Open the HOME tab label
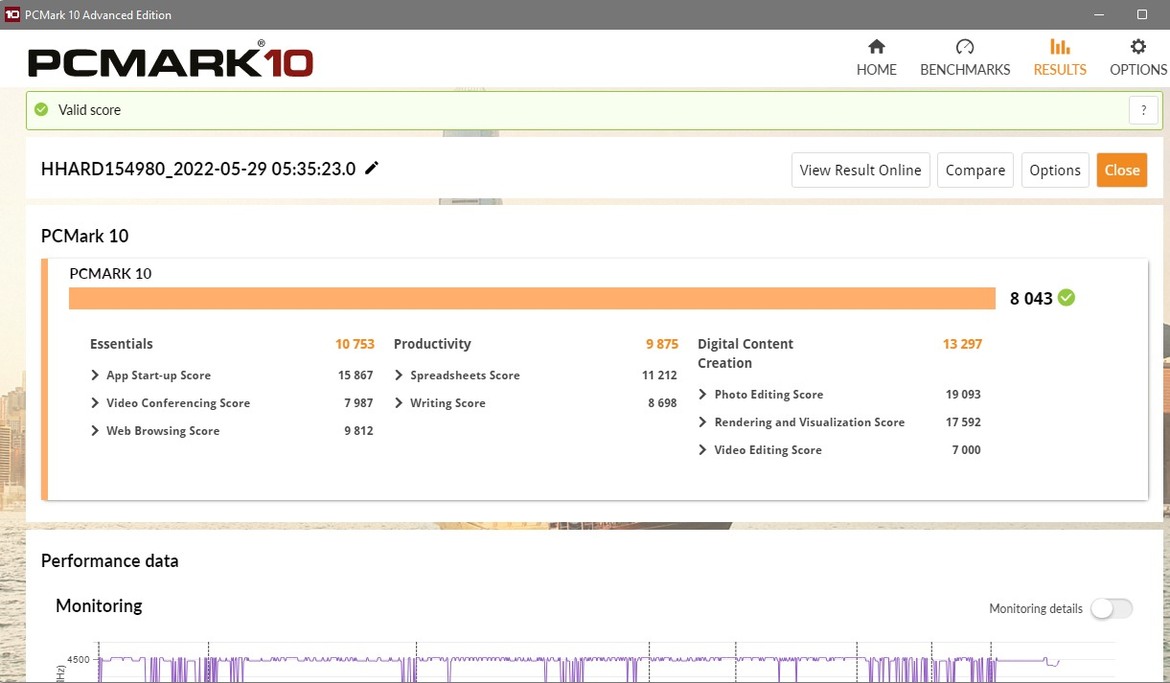 click(877, 69)
